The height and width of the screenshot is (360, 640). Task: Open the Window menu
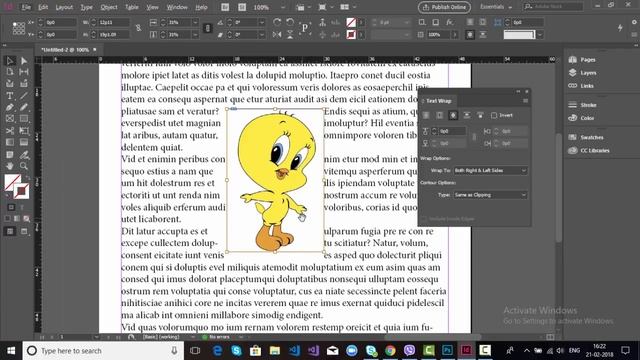[x=177, y=7]
